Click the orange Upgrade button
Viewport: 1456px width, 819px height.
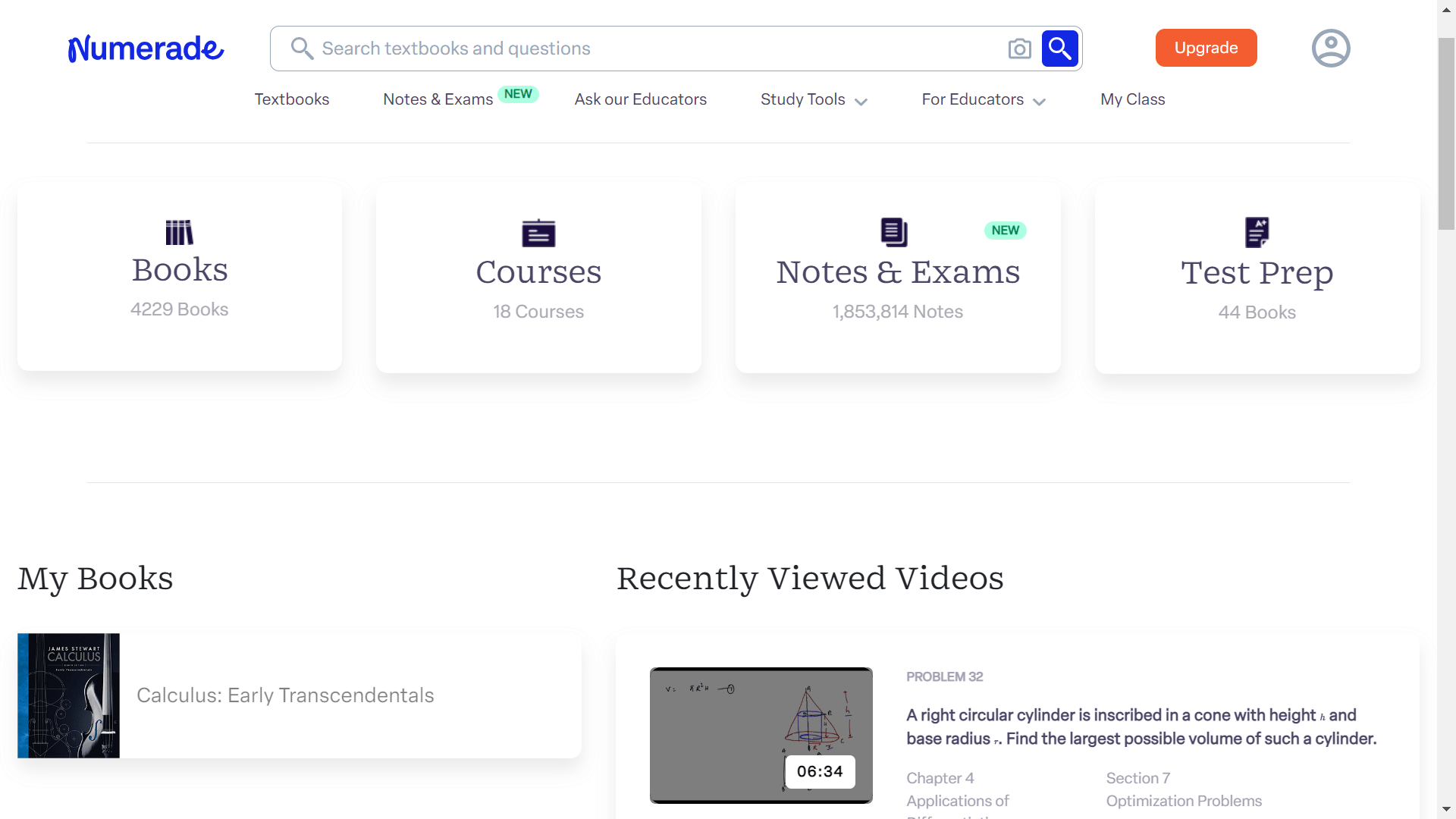click(x=1206, y=48)
